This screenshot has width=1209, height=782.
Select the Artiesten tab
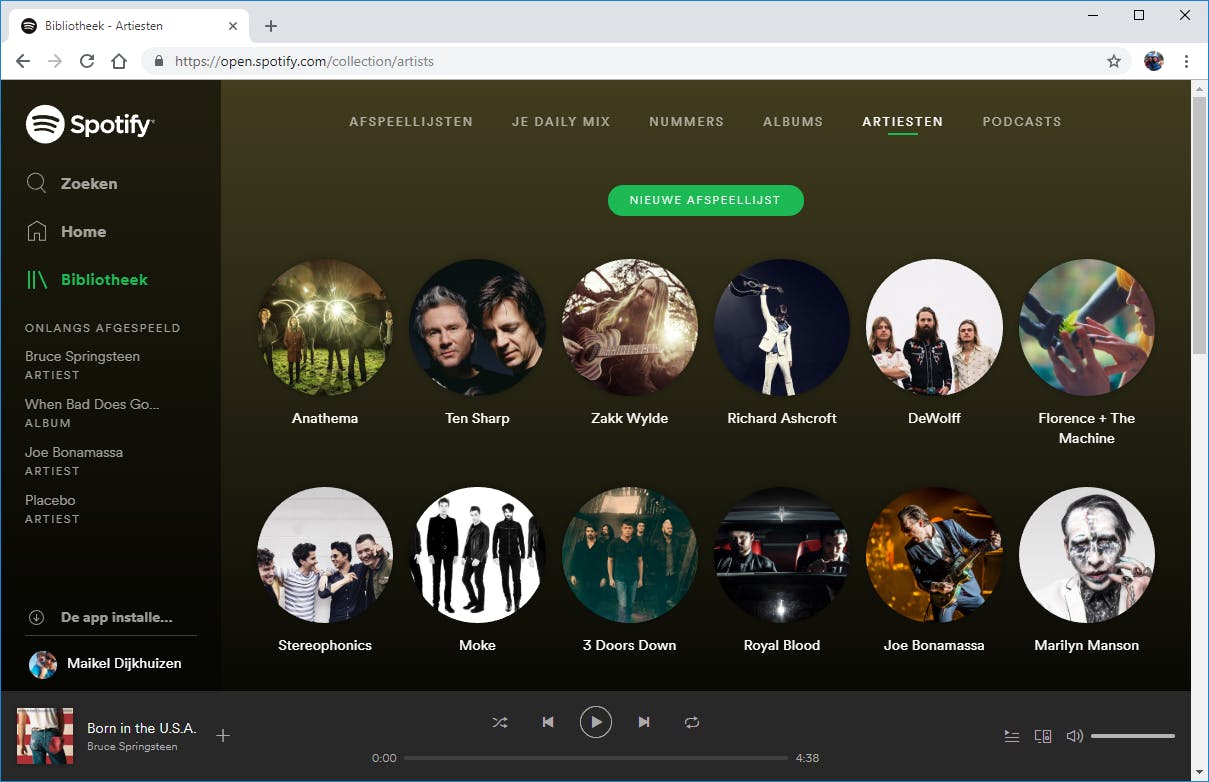(902, 121)
